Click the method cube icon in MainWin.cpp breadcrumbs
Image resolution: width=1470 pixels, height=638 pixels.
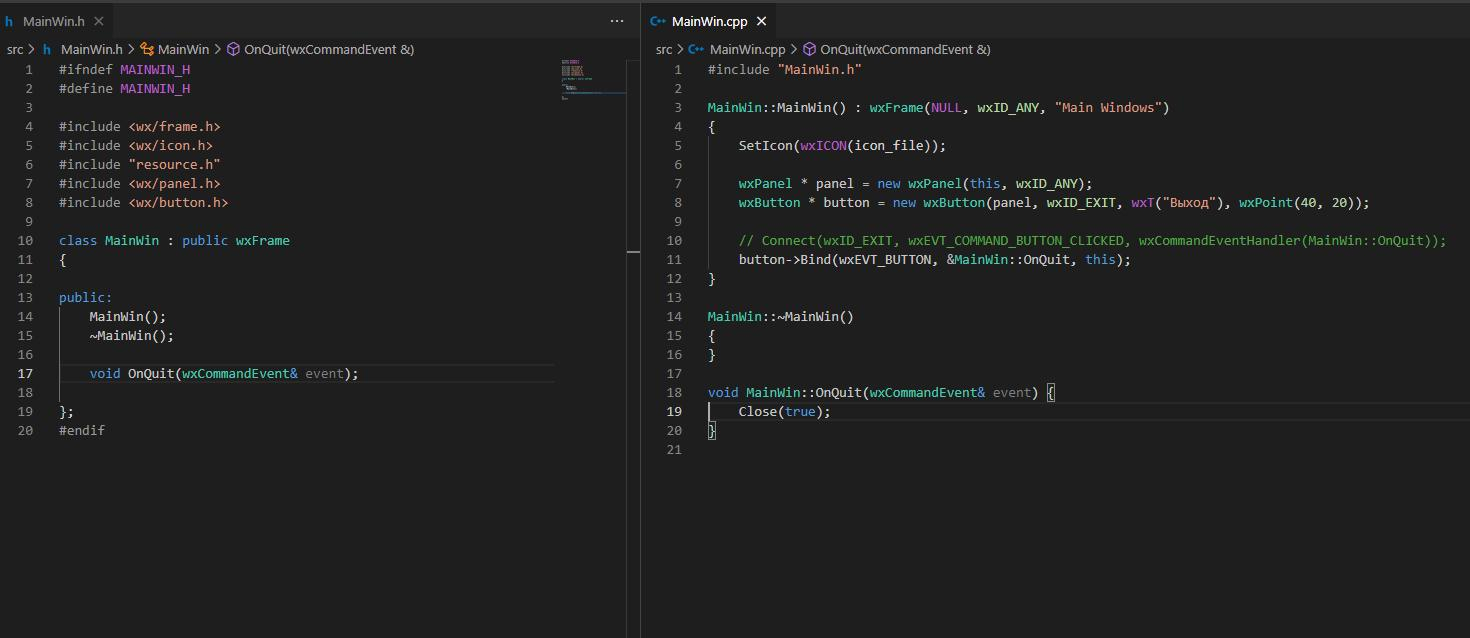tap(810, 49)
